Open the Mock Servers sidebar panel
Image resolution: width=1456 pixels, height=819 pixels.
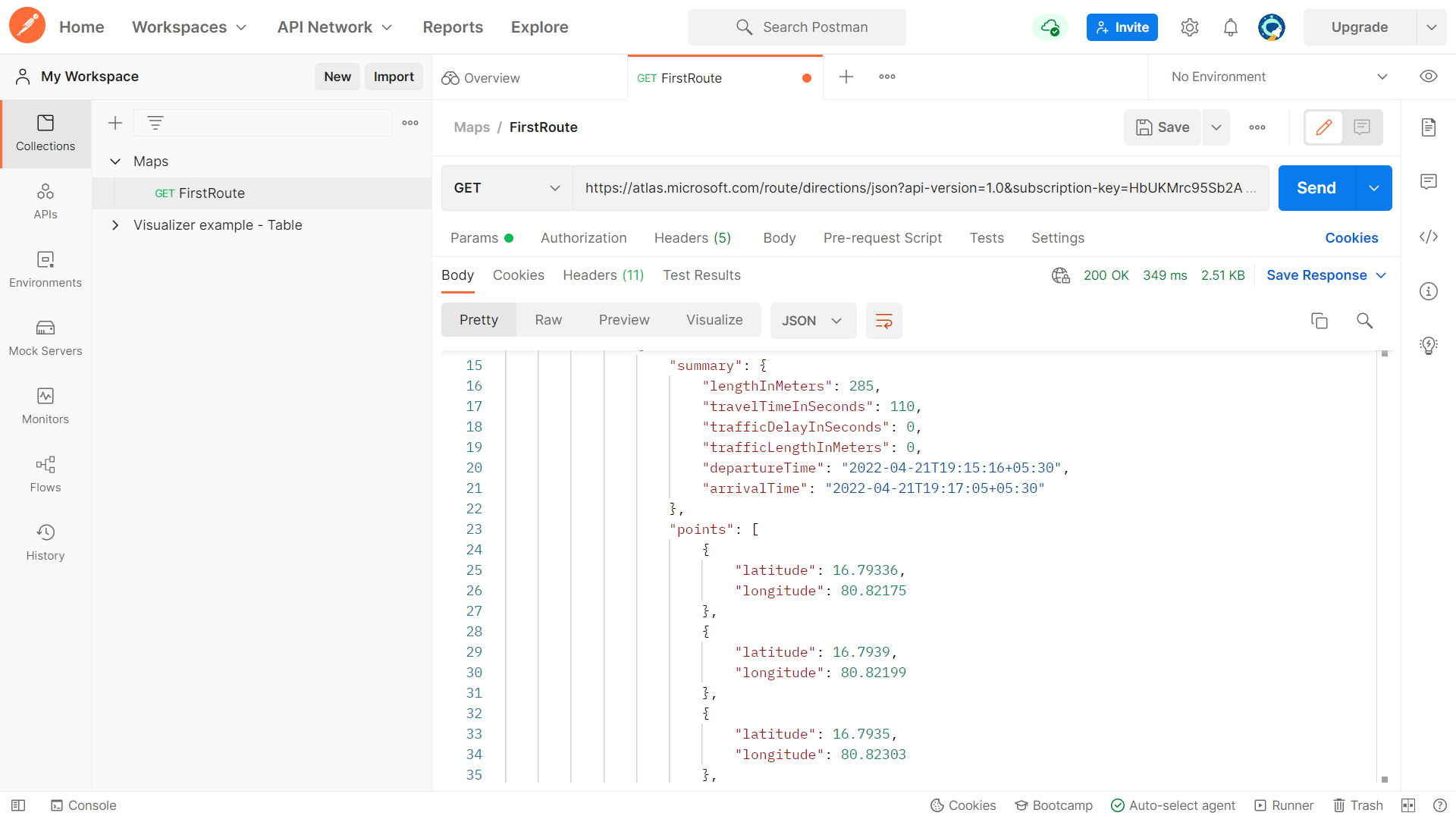pos(45,338)
